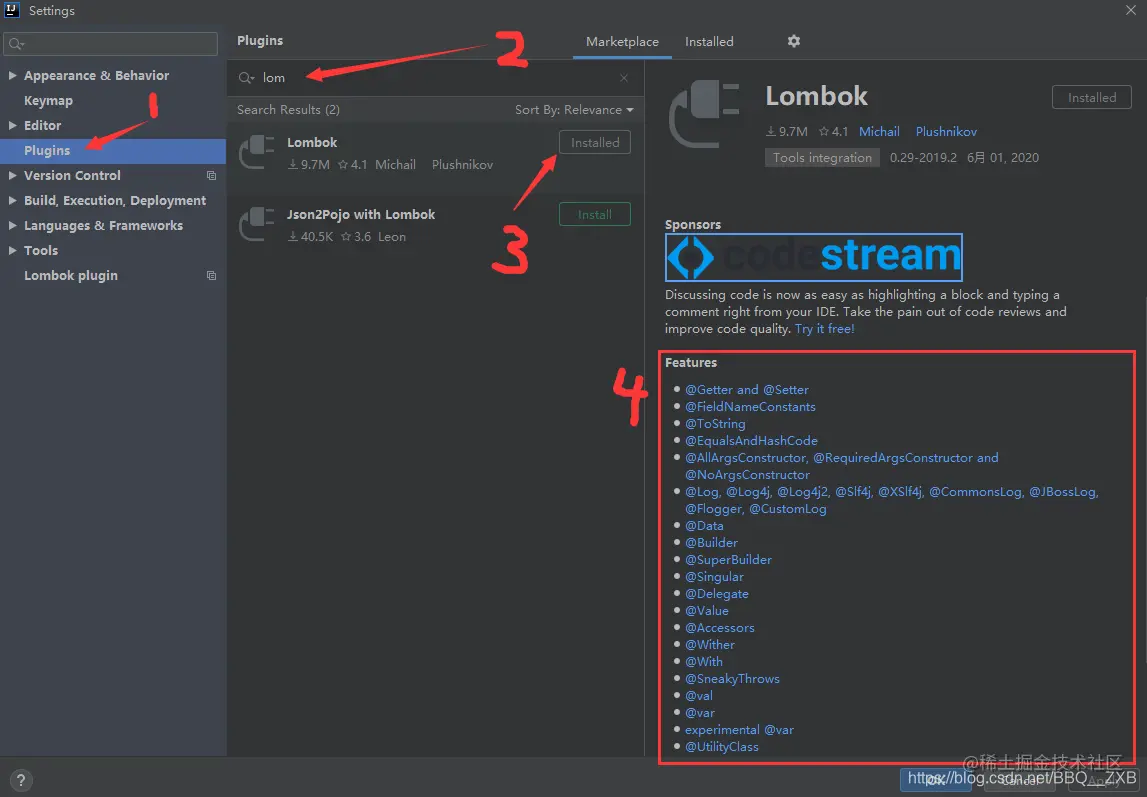Expand the Tools settings section

point(12,250)
